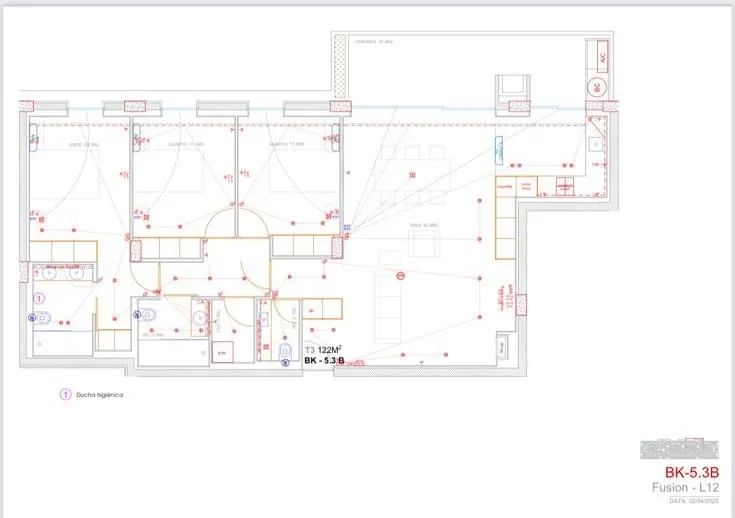The width and height of the screenshot is (735, 518).
Task: Click the round sink in the middle bathroom
Action: click(199, 318)
